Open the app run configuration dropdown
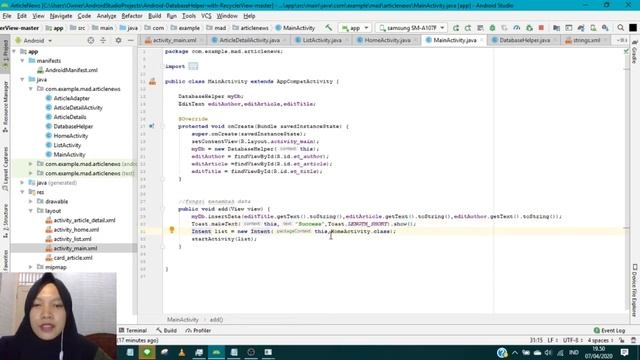 pyautogui.click(x=354, y=28)
